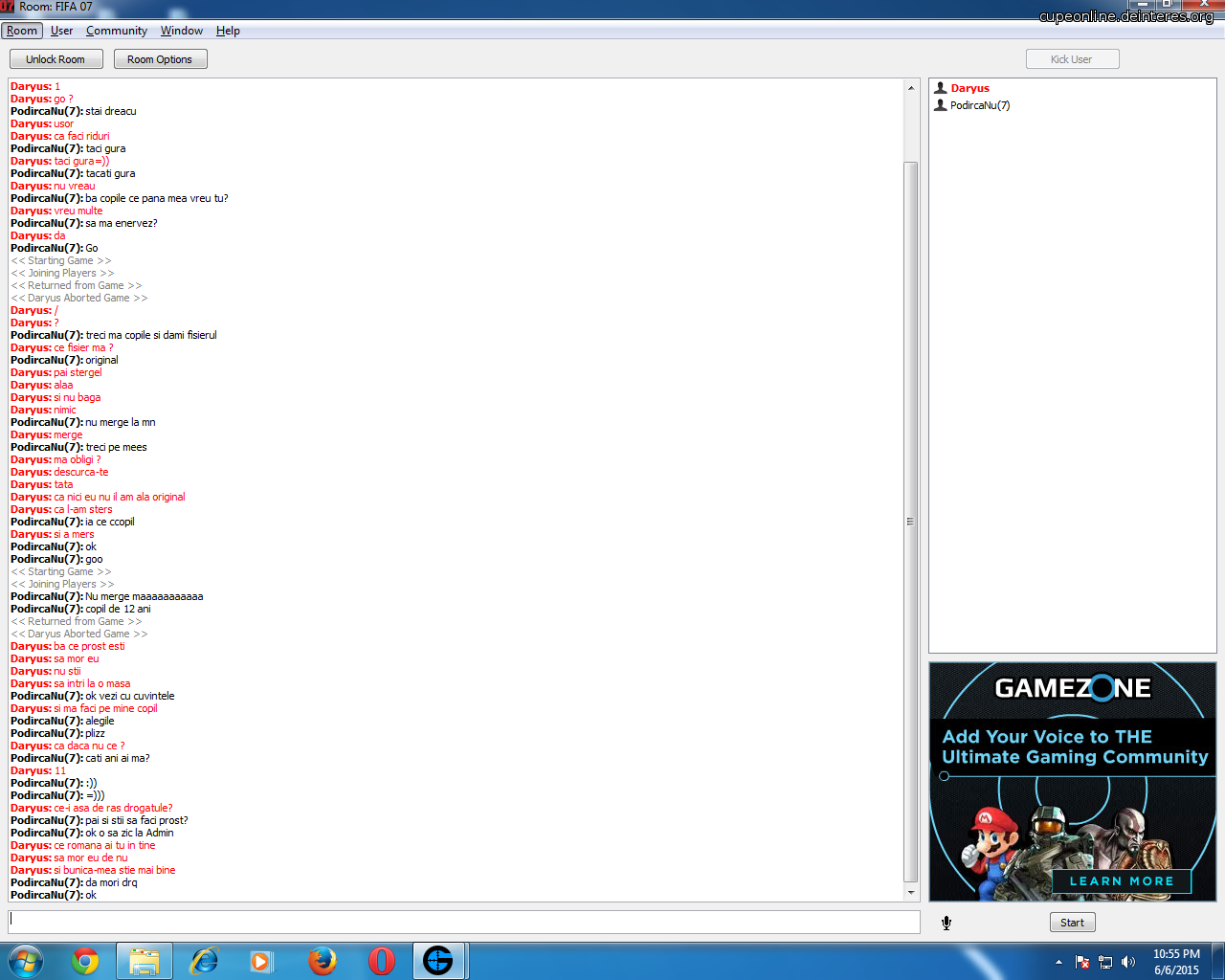Open the Help menu
The height and width of the screenshot is (980, 1225).
[228, 31]
